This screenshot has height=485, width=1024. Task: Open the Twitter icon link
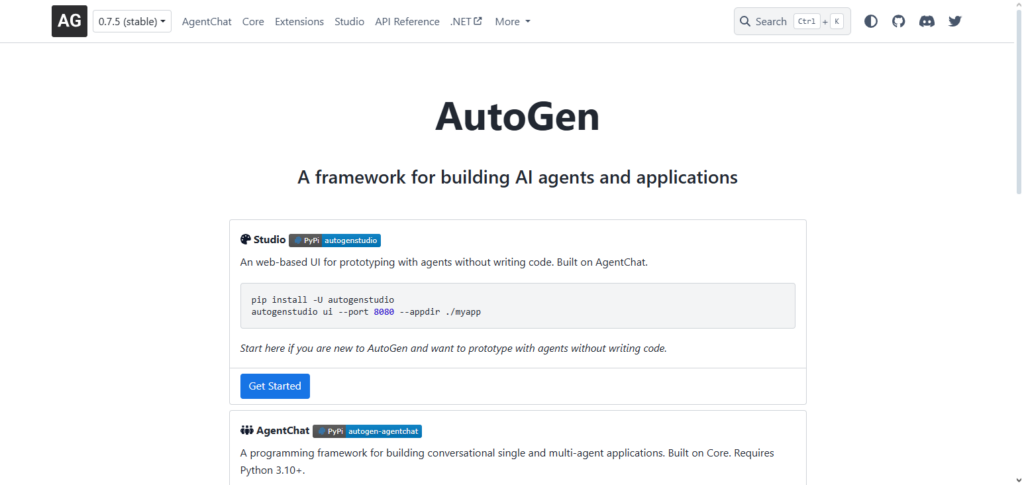click(955, 22)
